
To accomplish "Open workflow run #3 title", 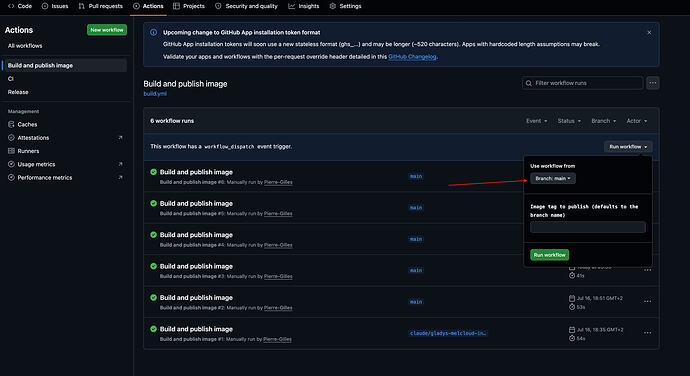I will (x=196, y=266).
